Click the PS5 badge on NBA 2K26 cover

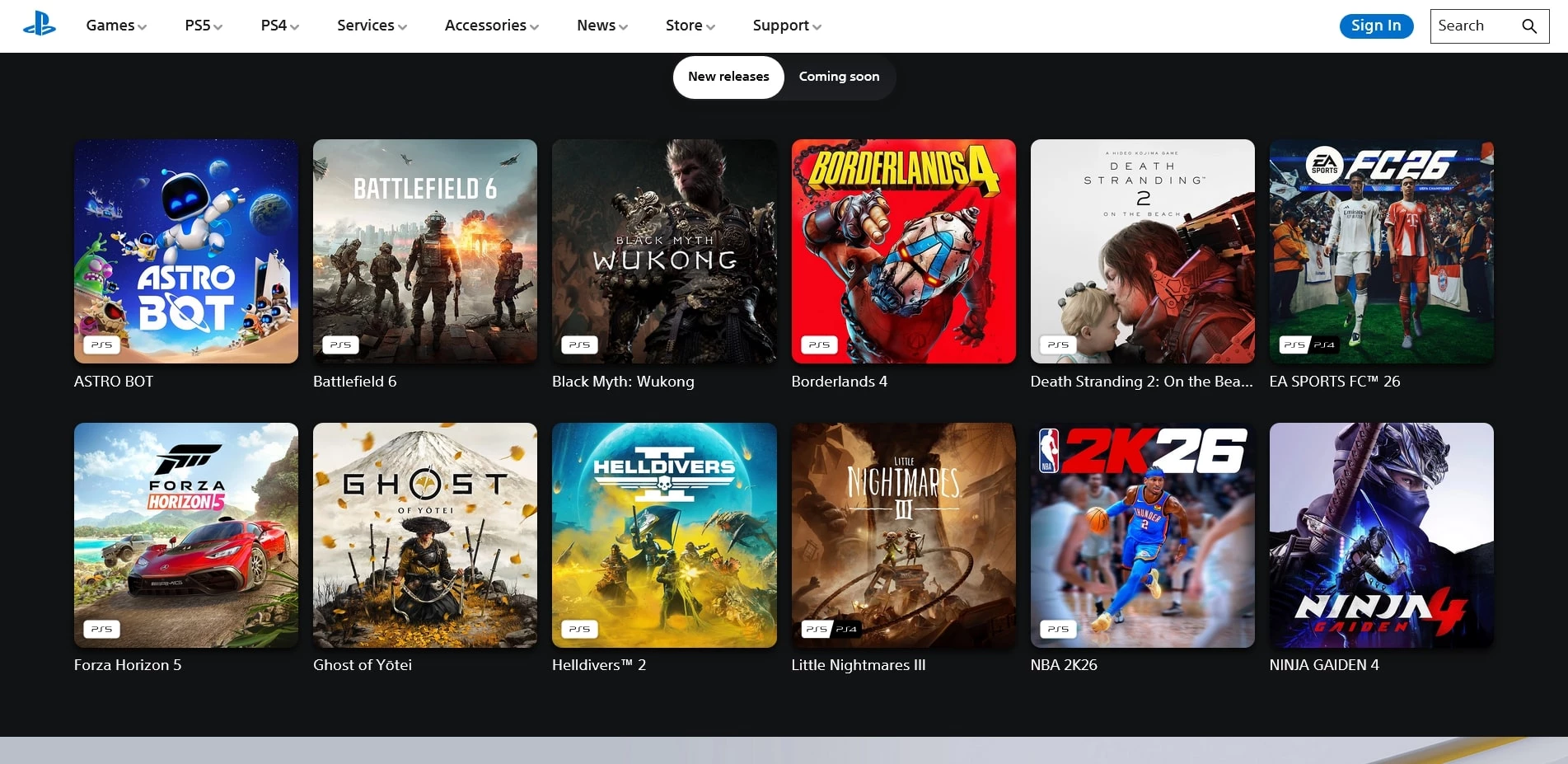1057,629
